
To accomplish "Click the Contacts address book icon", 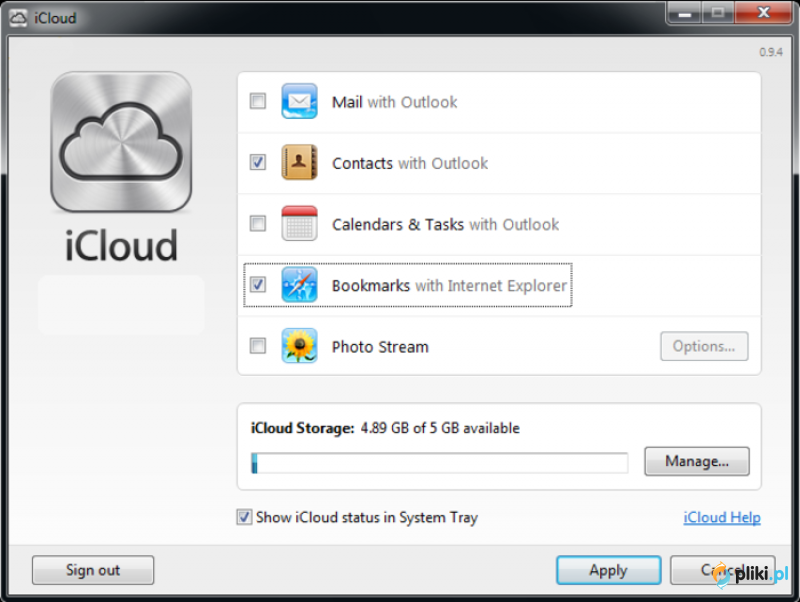I will (299, 162).
